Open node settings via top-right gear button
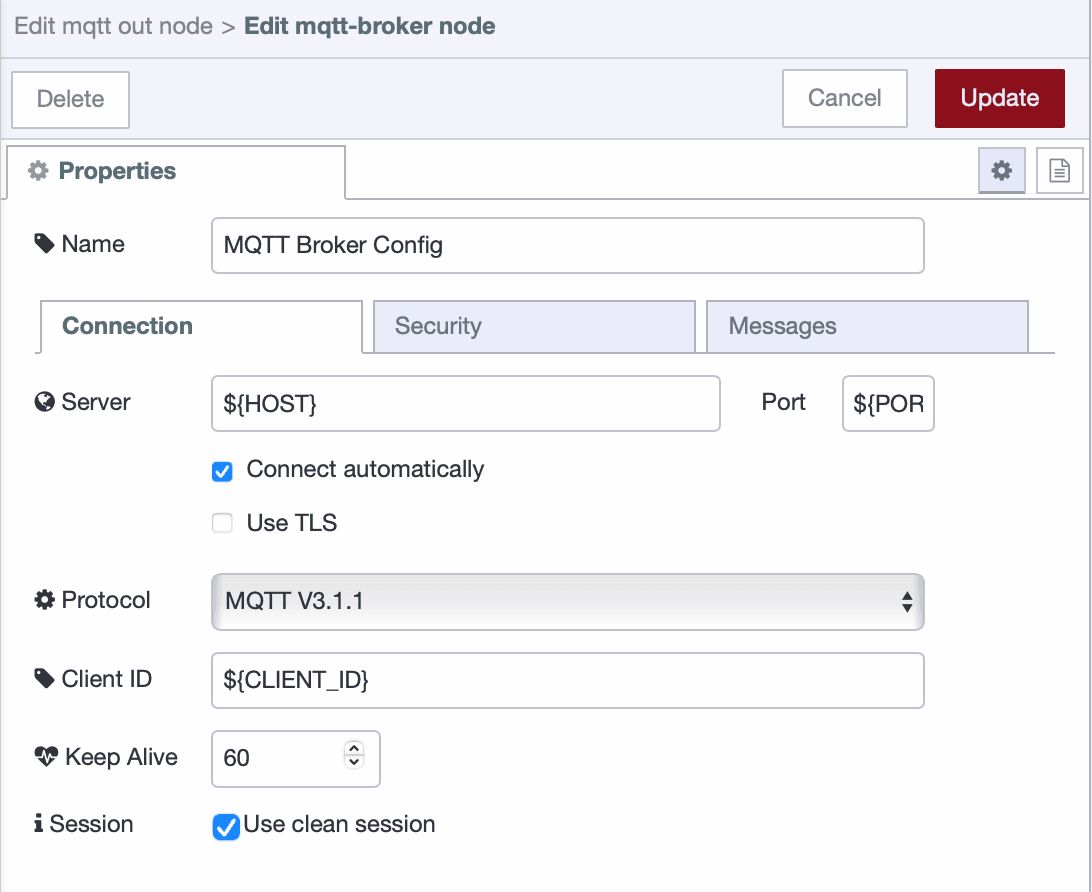This screenshot has width=1092, height=892. coord(1001,170)
